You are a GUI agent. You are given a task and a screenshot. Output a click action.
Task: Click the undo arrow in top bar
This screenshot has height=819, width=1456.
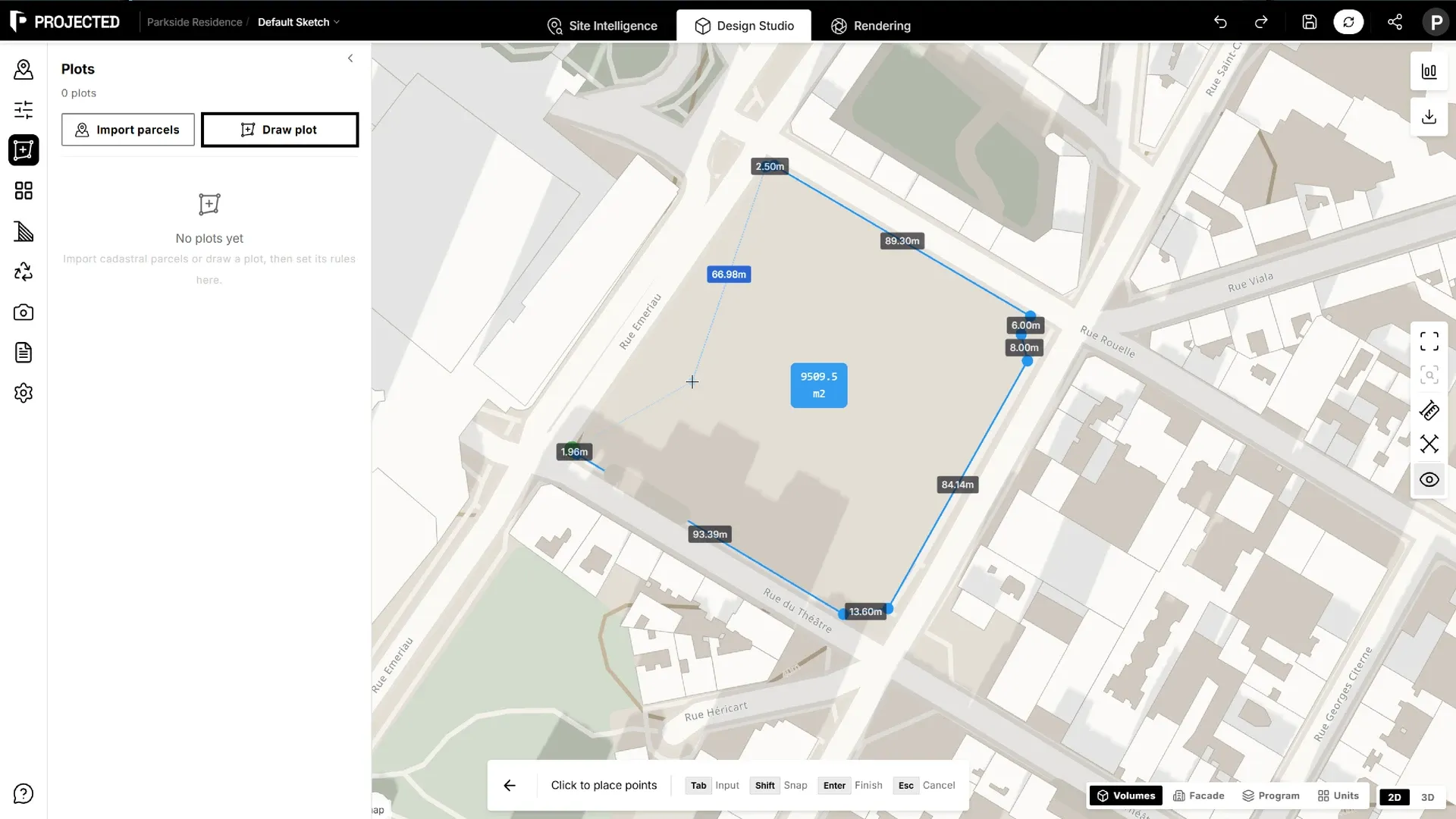[x=1220, y=22]
